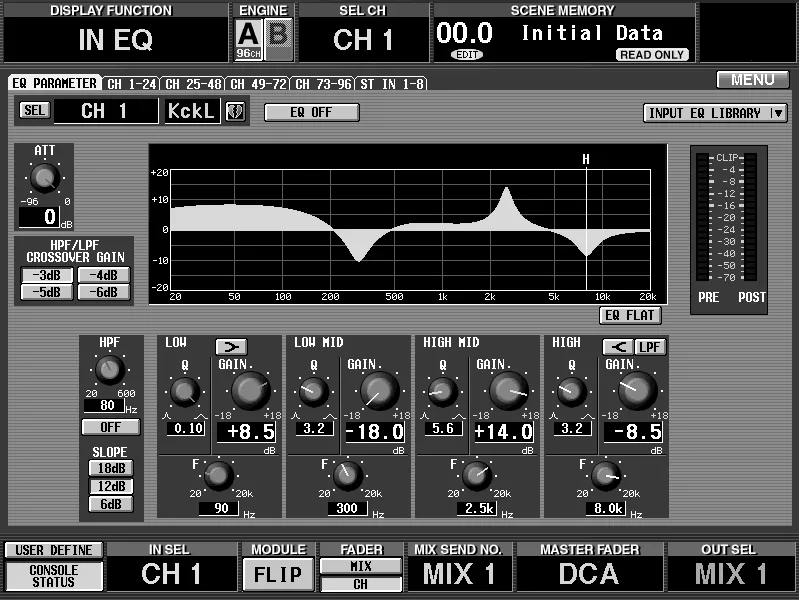This screenshot has height=600, width=799.
Task: Click the LOW MID Q knob
Action: coord(314,392)
